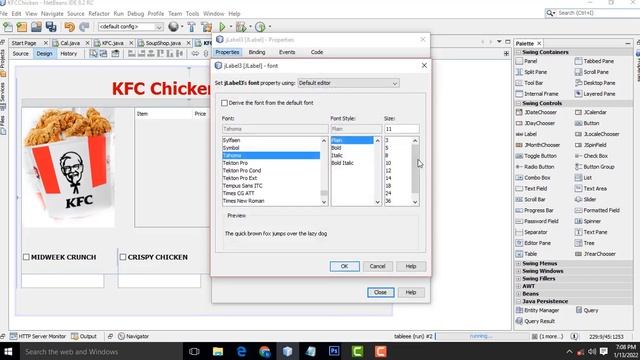The image size is (640, 360).
Task: Click the Build Project hammer icon
Action: tap(191, 27)
